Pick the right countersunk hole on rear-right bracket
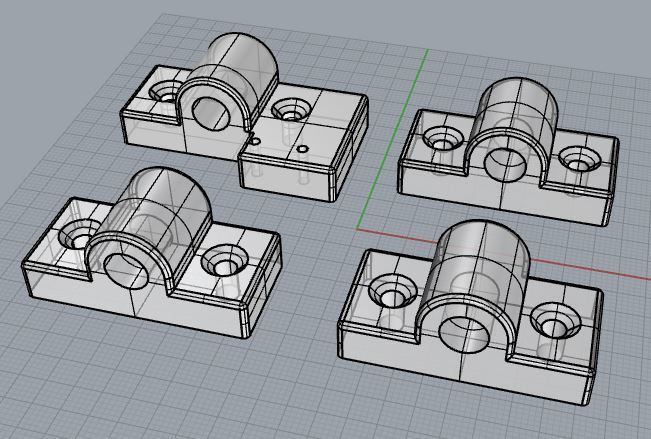 click(580, 160)
